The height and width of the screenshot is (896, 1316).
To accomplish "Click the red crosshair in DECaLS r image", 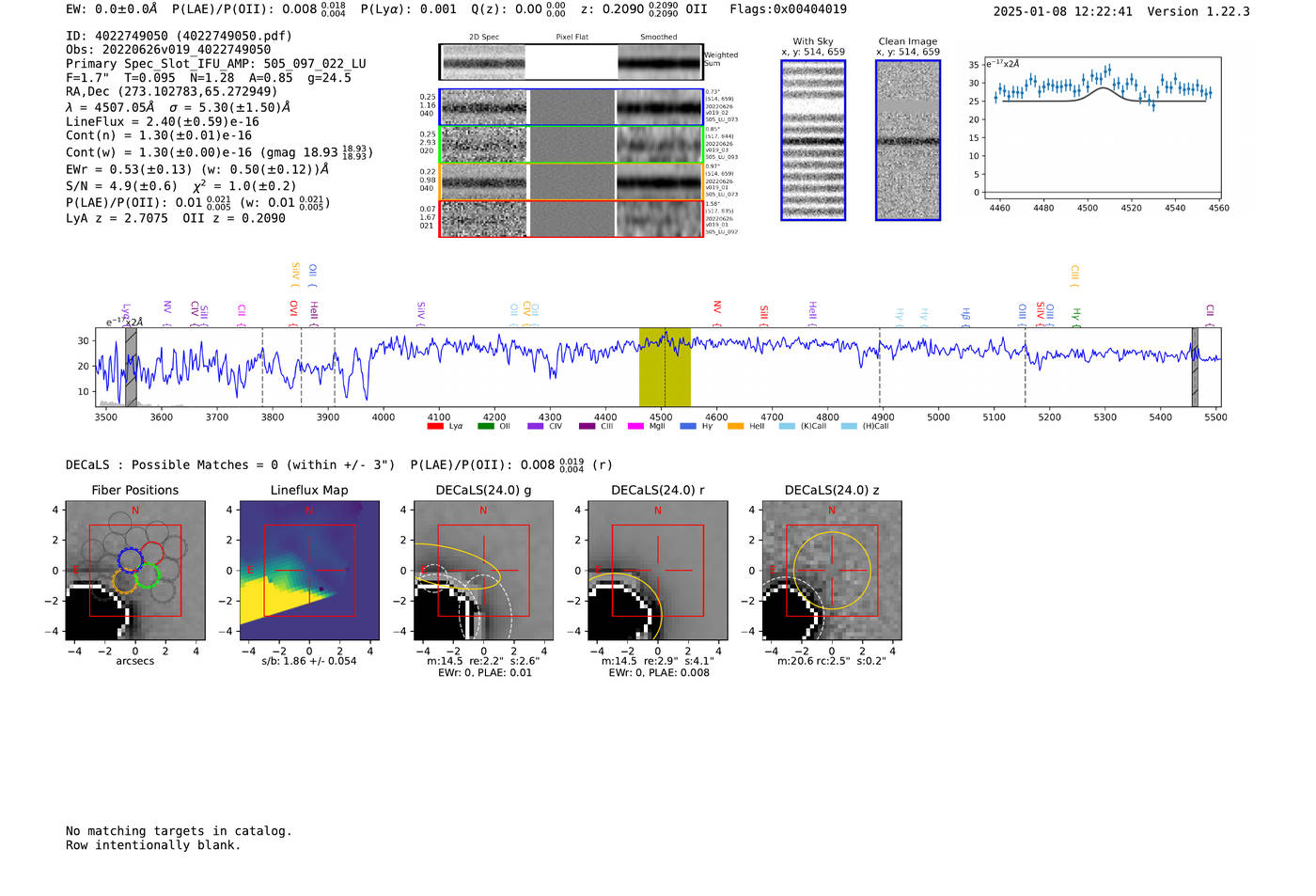I will pos(657,570).
